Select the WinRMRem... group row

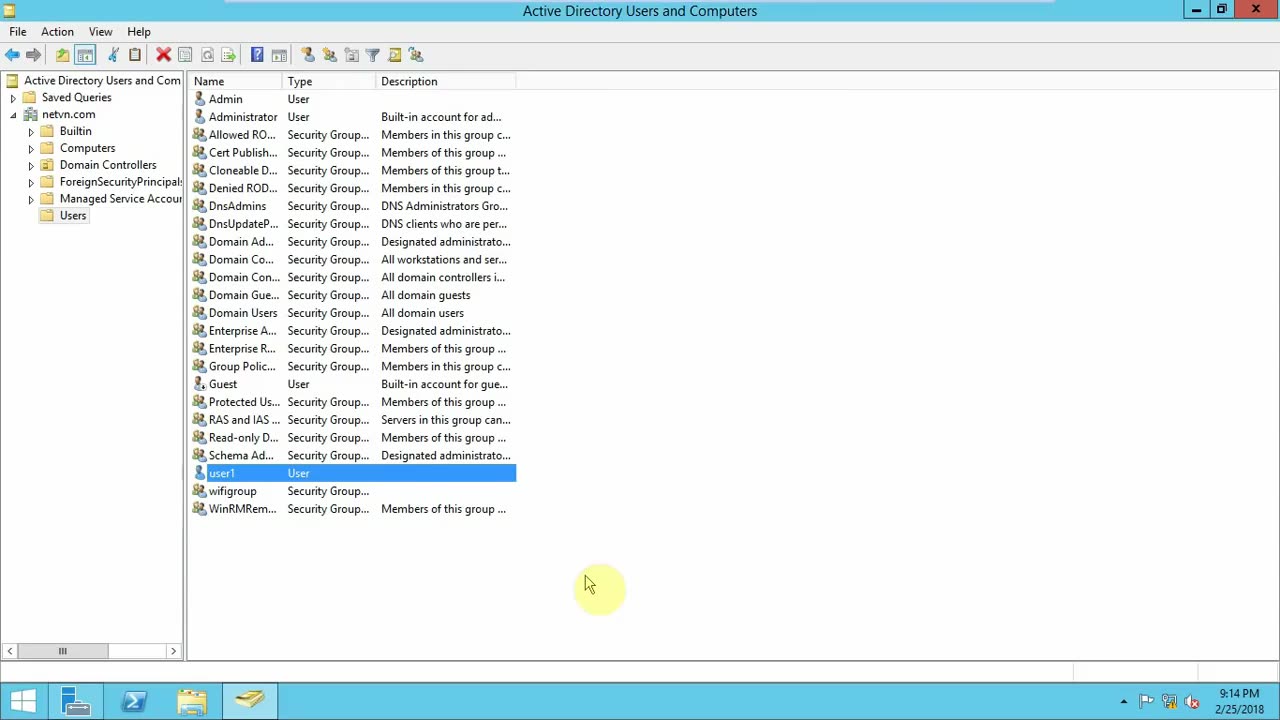[x=353, y=509]
